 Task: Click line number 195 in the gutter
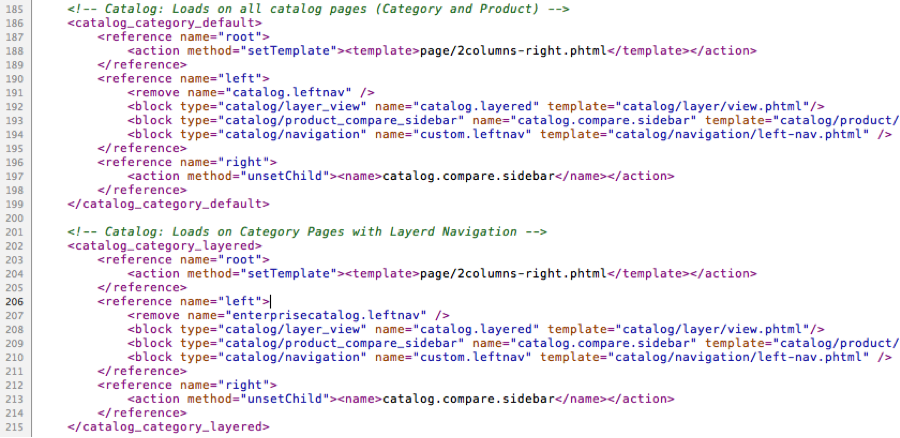tap(13, 148)
